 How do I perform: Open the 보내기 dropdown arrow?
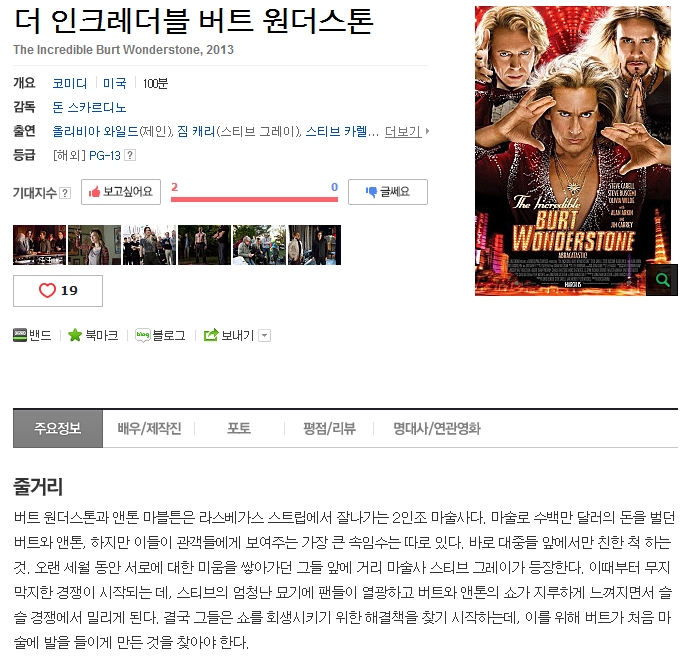coord(265,336)
